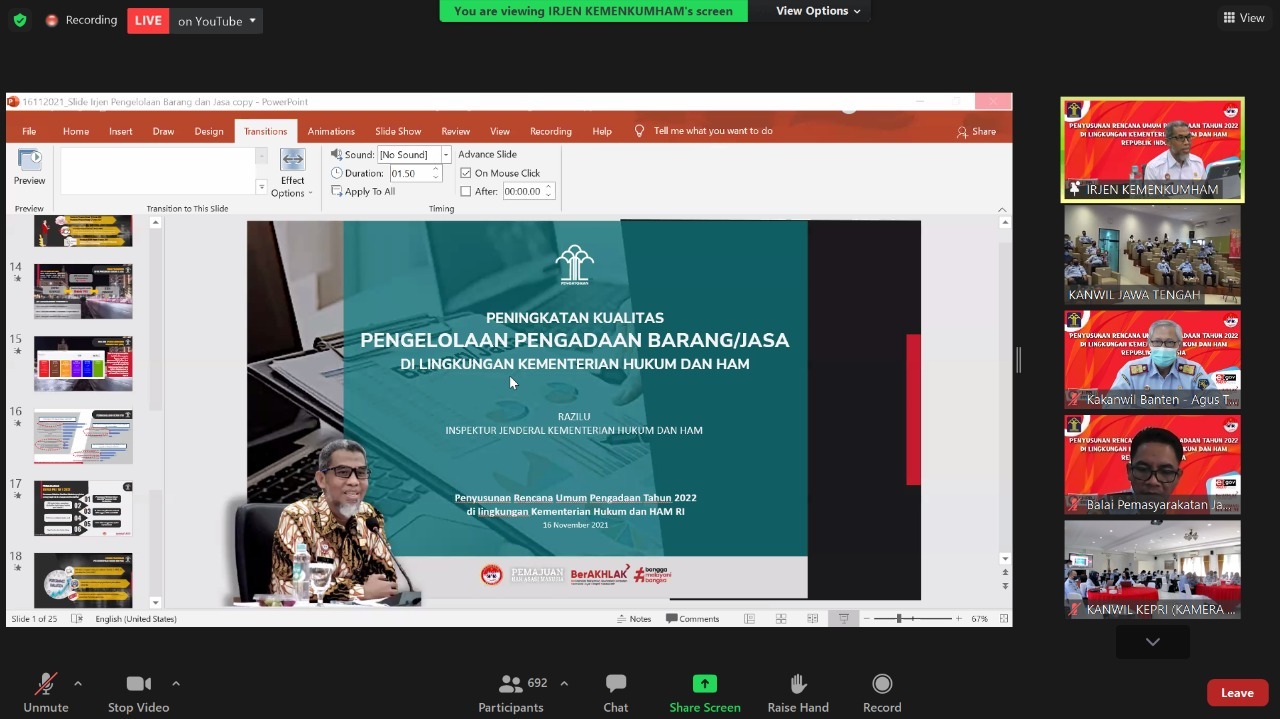This screenshot has width=1280, height=719.
Task: Click the green Share Screen icon
Action: (x=705, y=685)
